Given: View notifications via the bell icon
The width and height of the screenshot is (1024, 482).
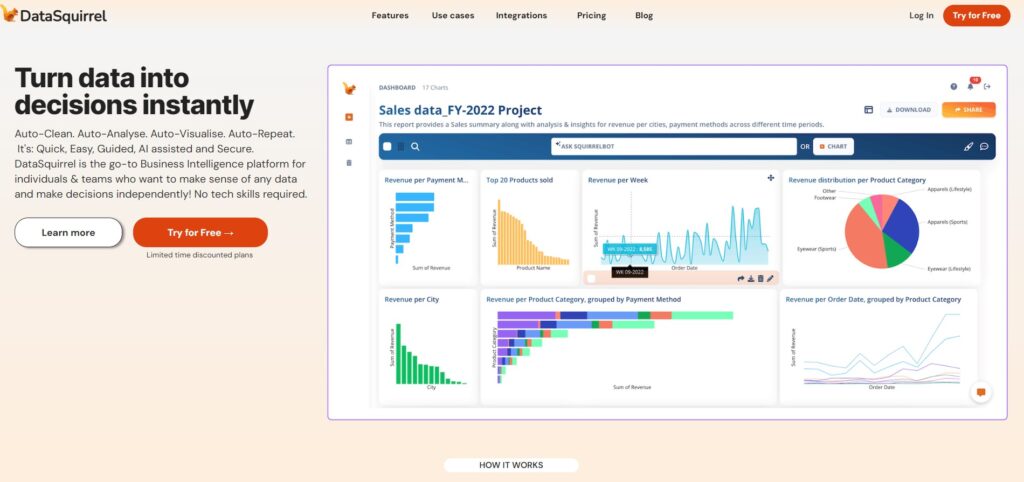Looking at the screenshot, I should [970, 86].
